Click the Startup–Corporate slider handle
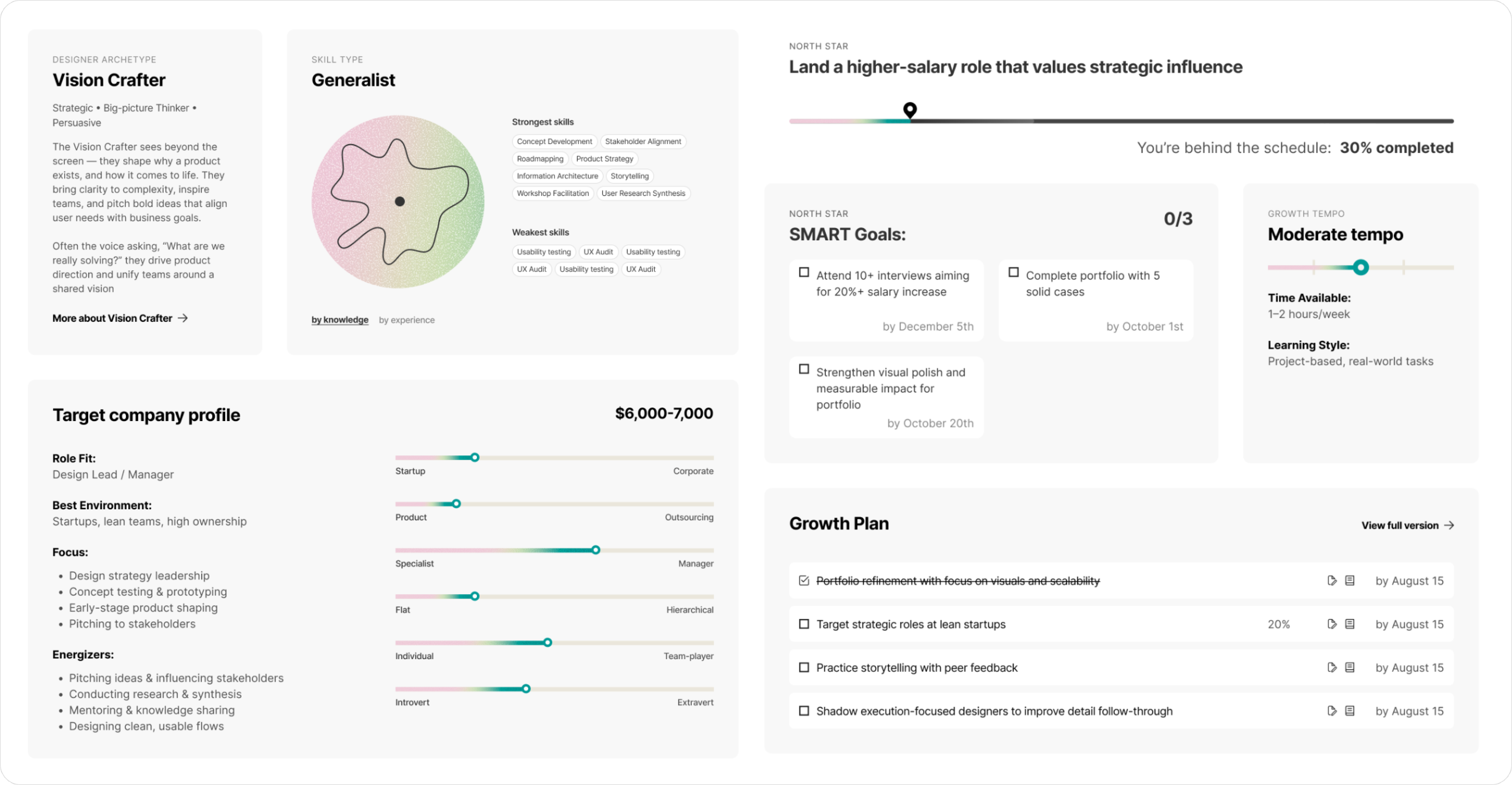Viewport: 1512px width, 785px height. pyautogui.click(x=475, y=458)
